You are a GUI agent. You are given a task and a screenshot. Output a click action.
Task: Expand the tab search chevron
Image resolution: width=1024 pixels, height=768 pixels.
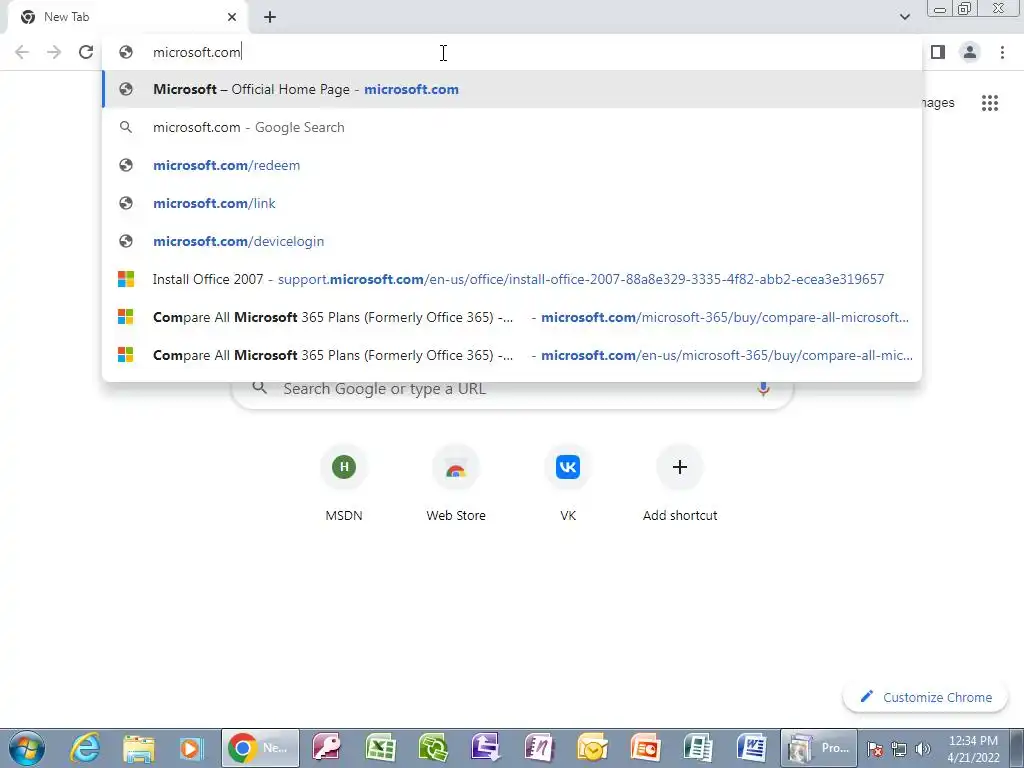tap(904, 17)
